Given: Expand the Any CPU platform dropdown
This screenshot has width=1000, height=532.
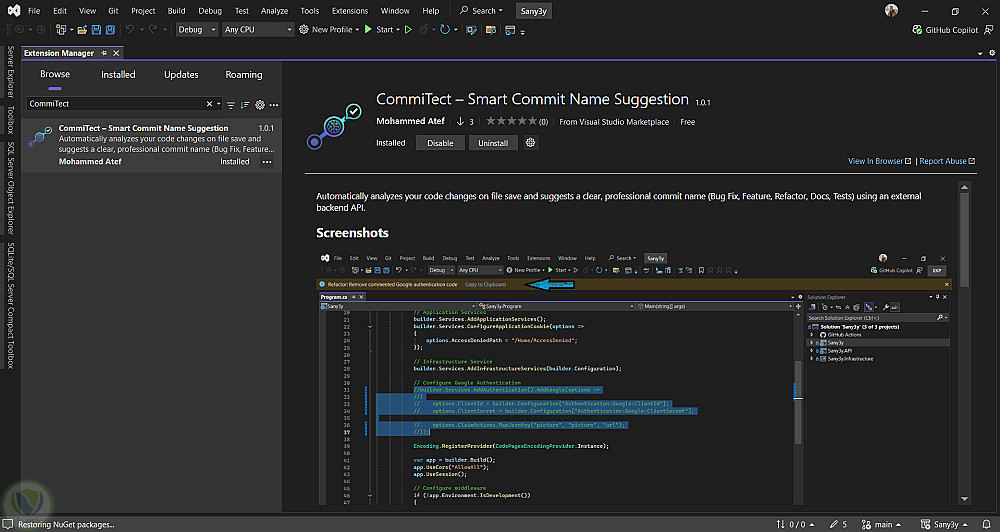Looking at the screenshot, I should [x=258, y=30].
